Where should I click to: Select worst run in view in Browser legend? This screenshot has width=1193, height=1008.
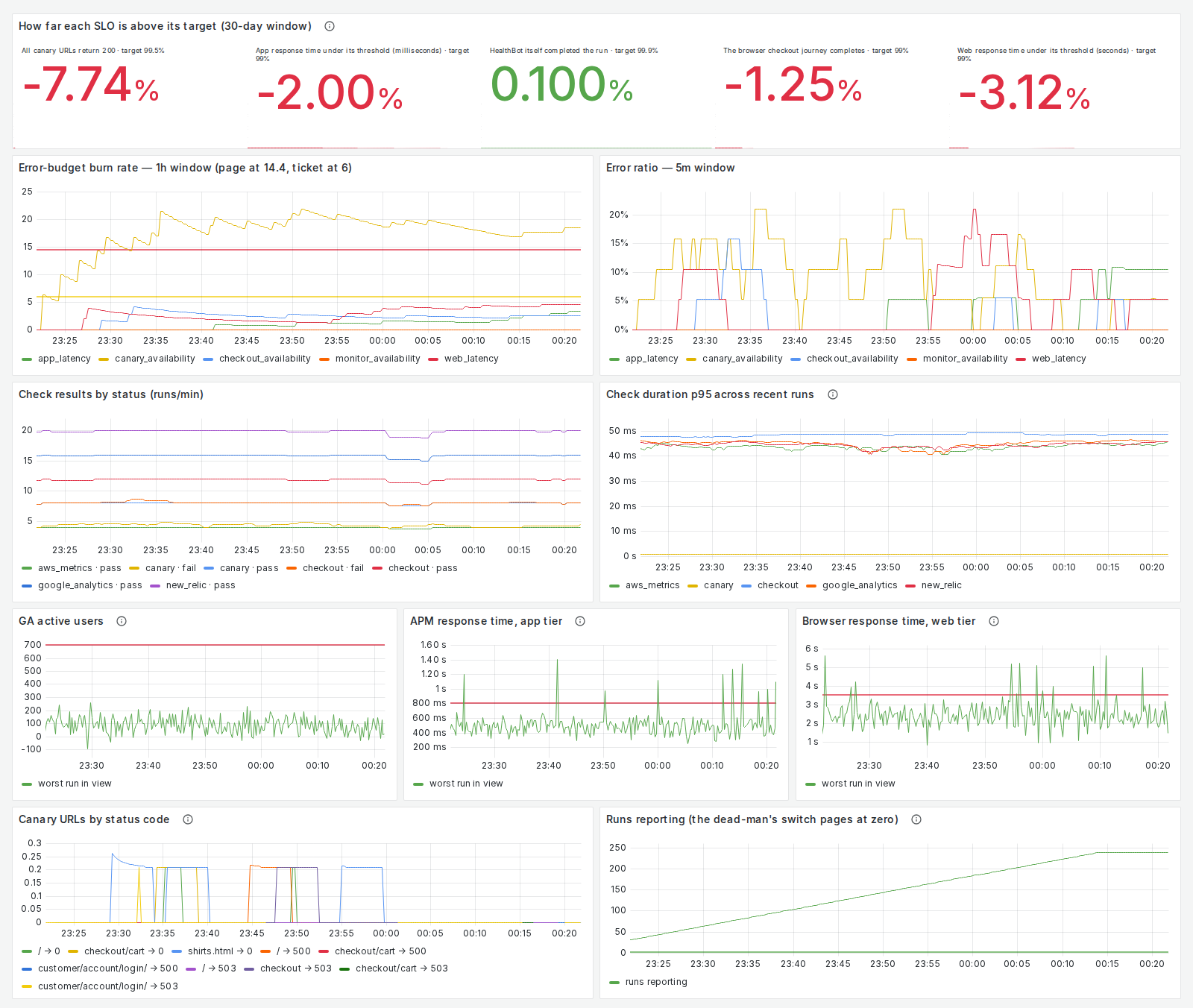tap(858, 784)
